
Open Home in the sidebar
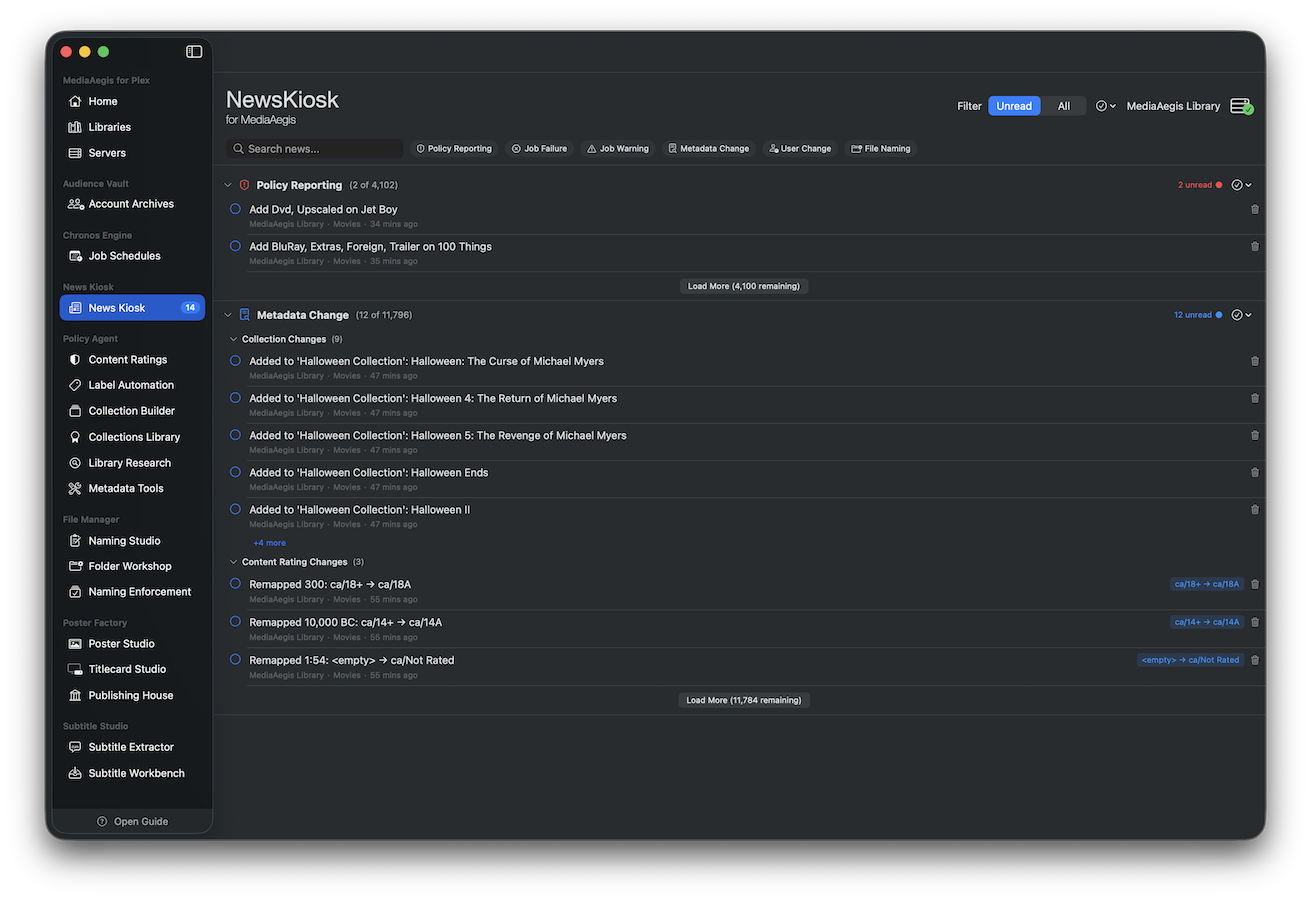coord(132,101)
